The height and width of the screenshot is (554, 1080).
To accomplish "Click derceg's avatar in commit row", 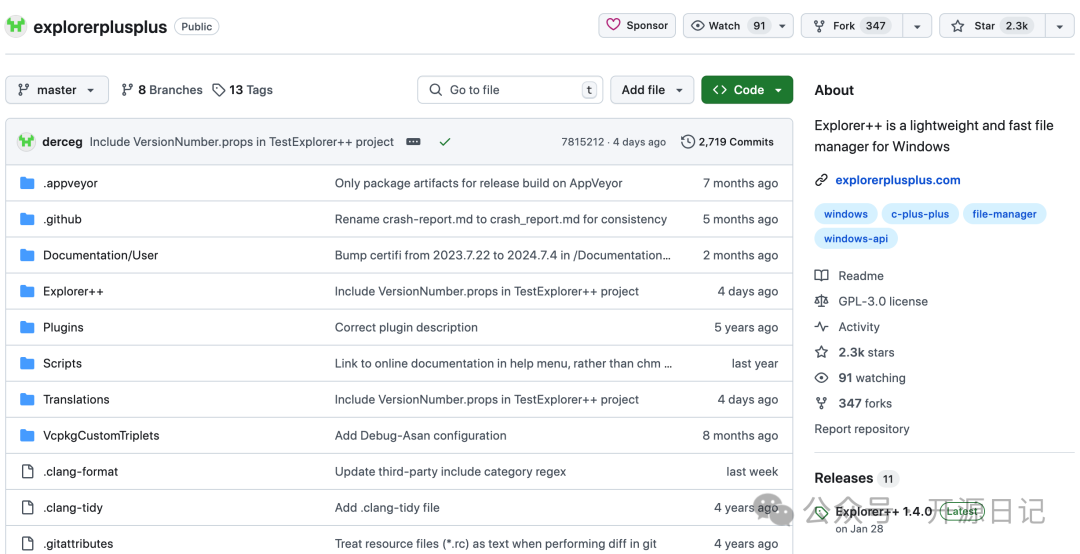I will [x=26, y=141].
